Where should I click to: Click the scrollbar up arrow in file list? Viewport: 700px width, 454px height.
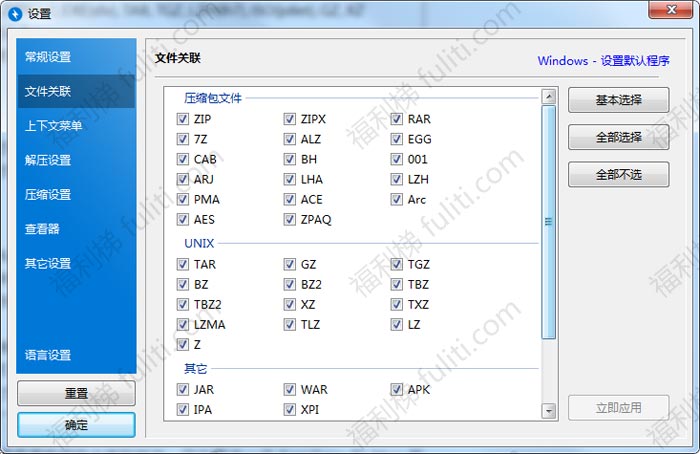(549, 97)
